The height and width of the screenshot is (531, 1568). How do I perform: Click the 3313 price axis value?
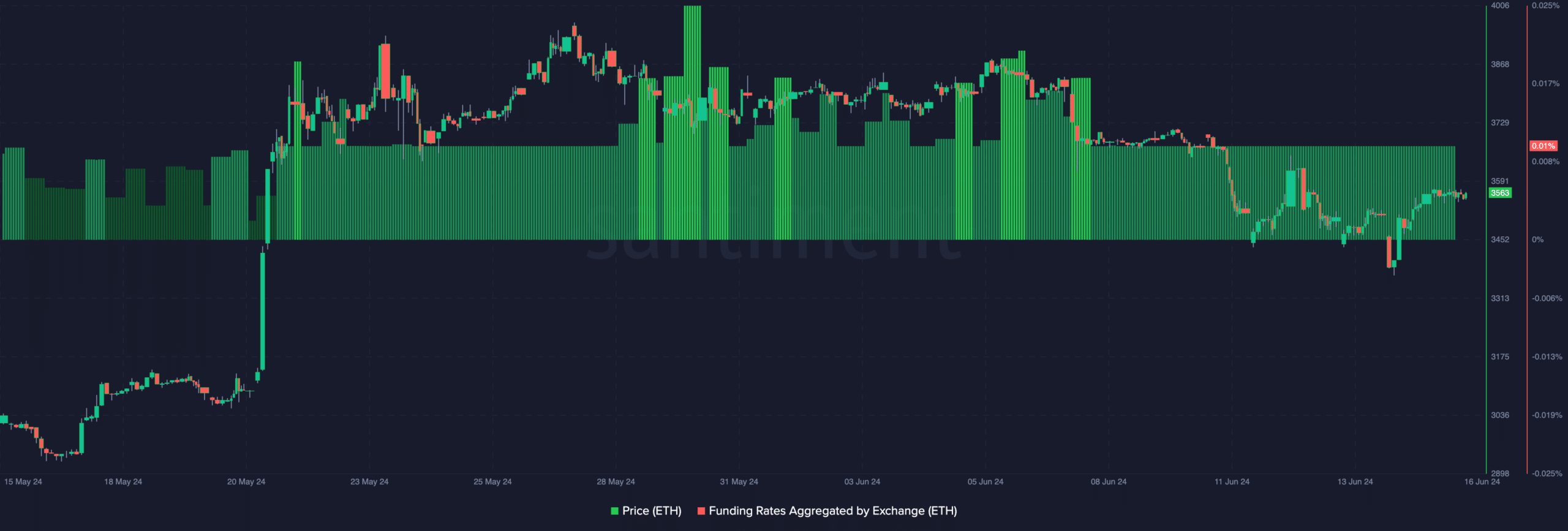click(1500, 298)
